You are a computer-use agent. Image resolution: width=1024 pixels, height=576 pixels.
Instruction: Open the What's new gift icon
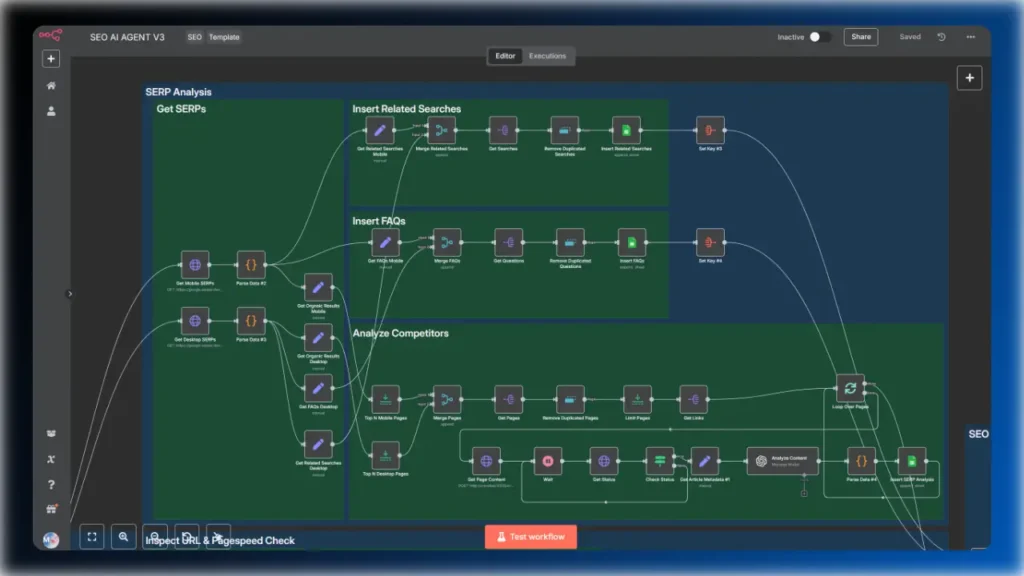click(51, 509)
